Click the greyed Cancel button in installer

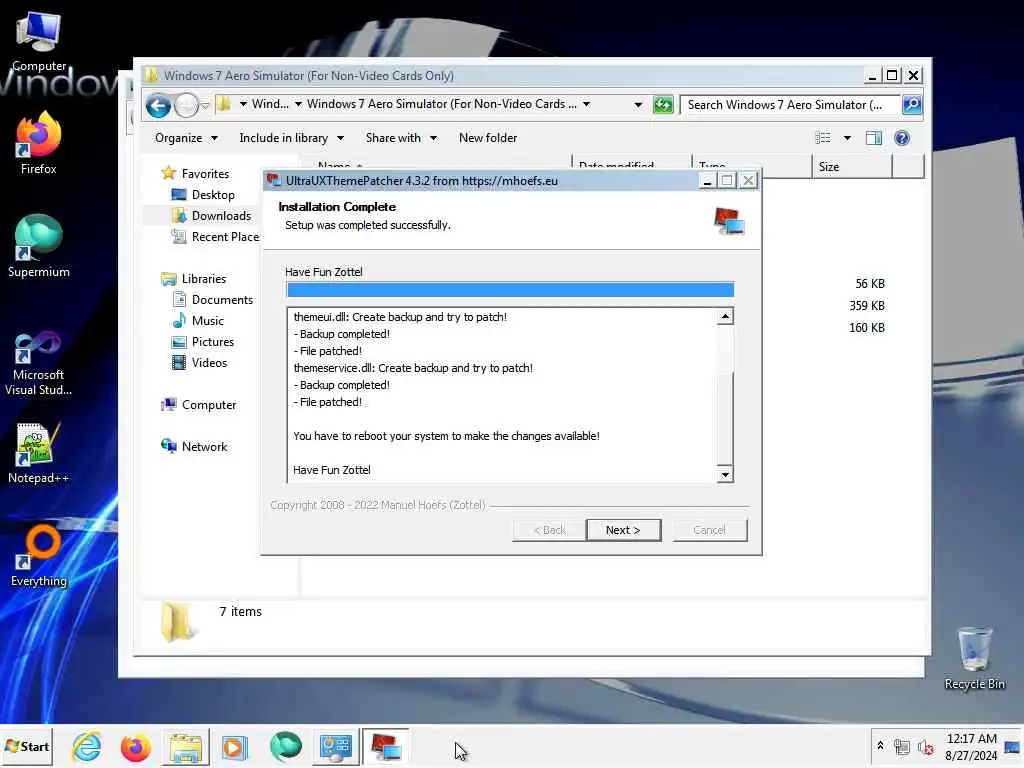pyautogui.click(x=709, y=530)
